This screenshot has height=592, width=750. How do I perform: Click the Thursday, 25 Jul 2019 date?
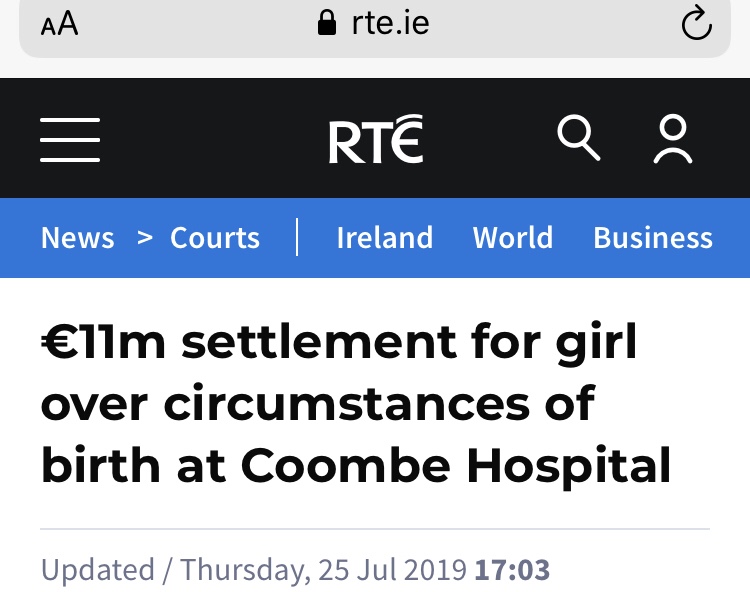pos(323,570)
